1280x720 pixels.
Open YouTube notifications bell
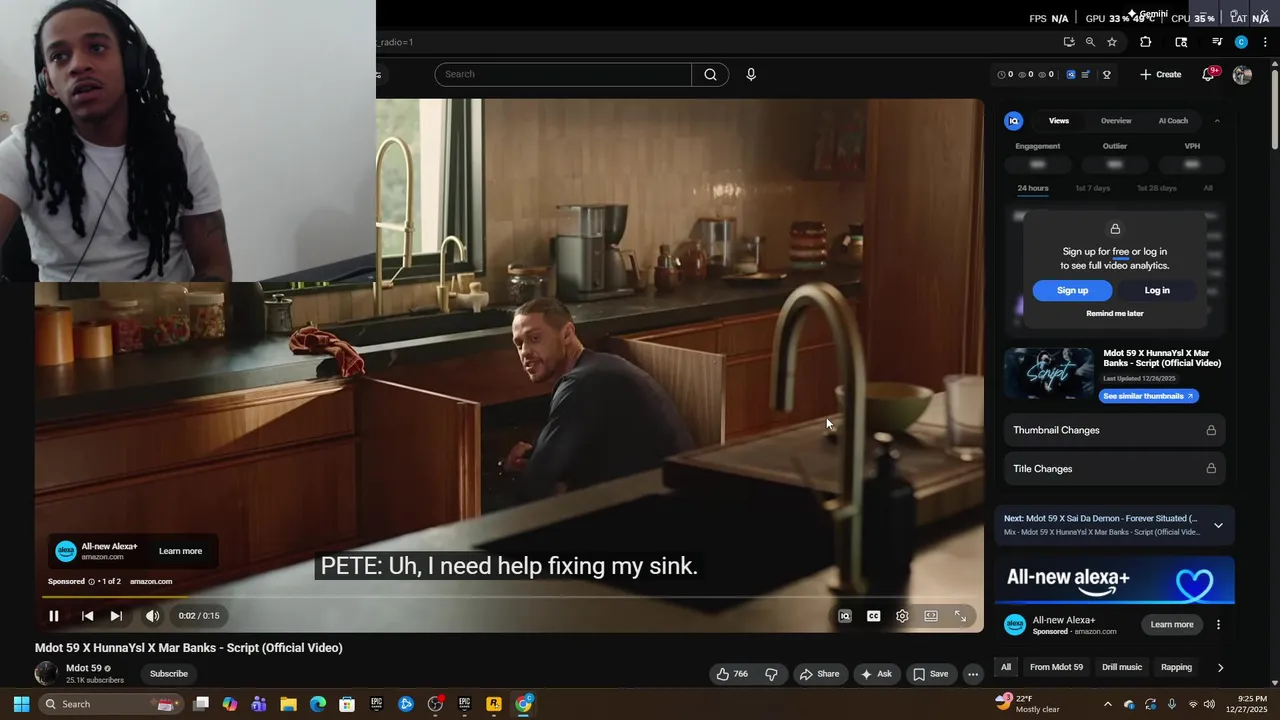pyautogui.click(x=1208, y=75)
